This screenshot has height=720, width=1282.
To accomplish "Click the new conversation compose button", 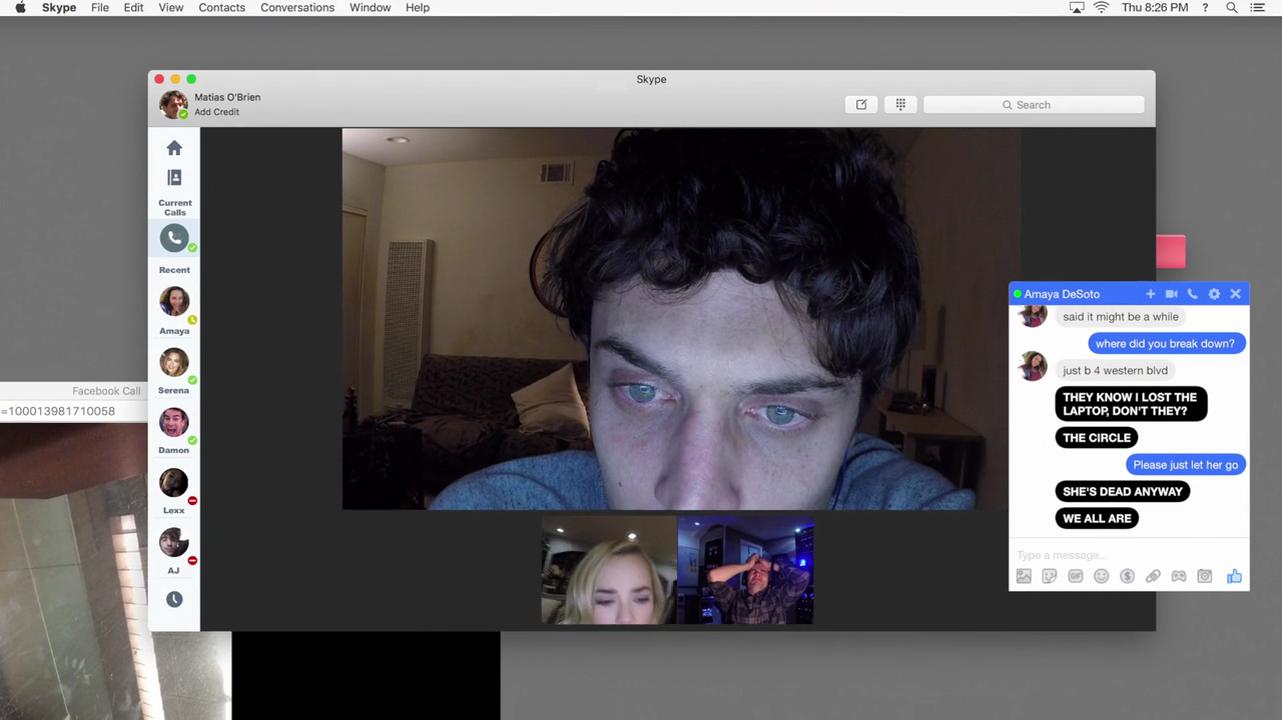I will [x=861, y=105].
